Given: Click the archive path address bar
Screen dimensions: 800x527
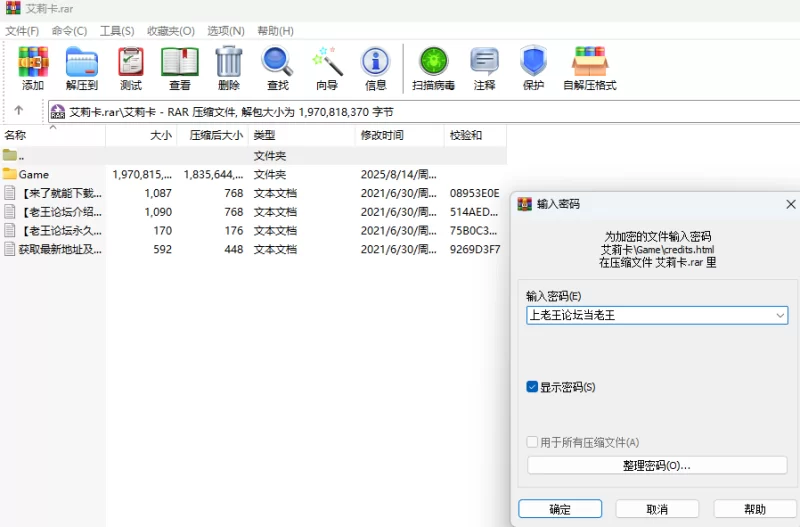Looking at the screenshot, I should click(x=423, y=112).
